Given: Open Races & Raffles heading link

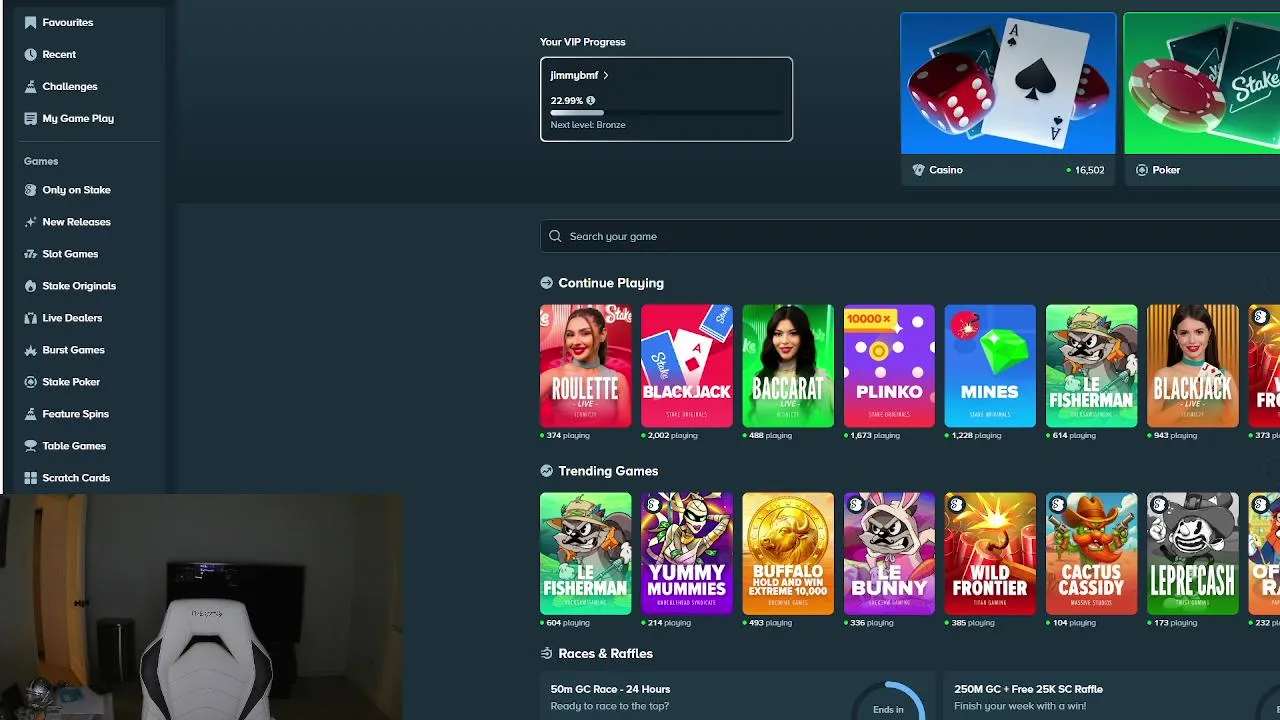Looking at the screenshot, I should [x=605, y=654].
